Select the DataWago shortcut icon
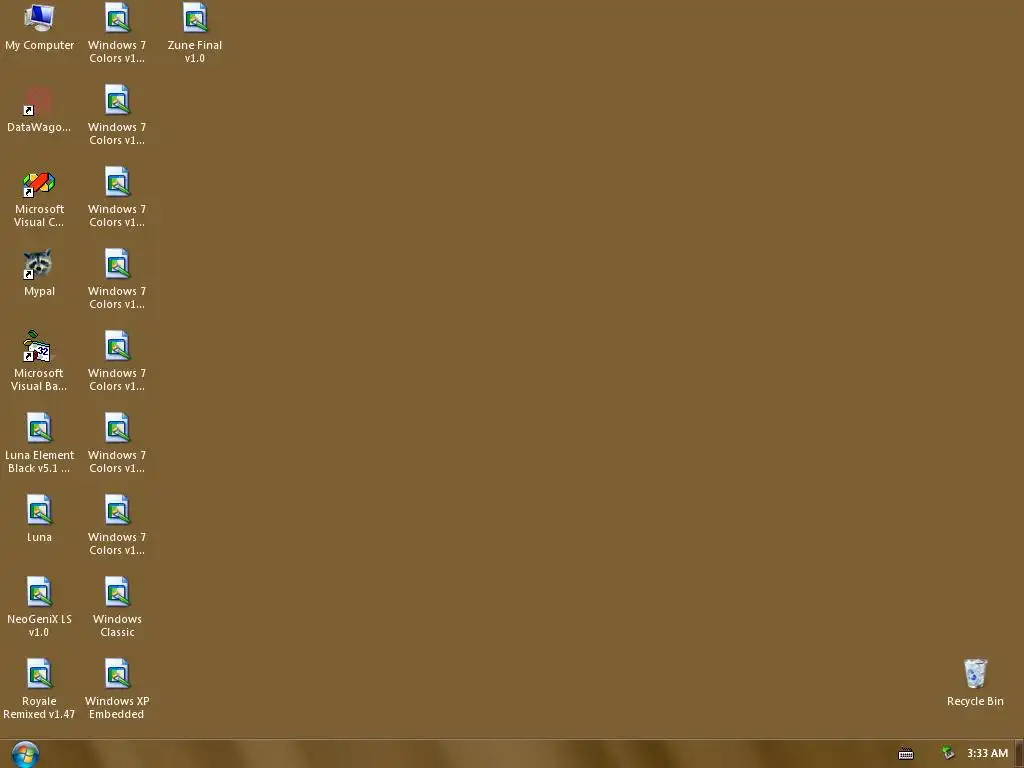The image size is (1024, 768). (39, 108)
